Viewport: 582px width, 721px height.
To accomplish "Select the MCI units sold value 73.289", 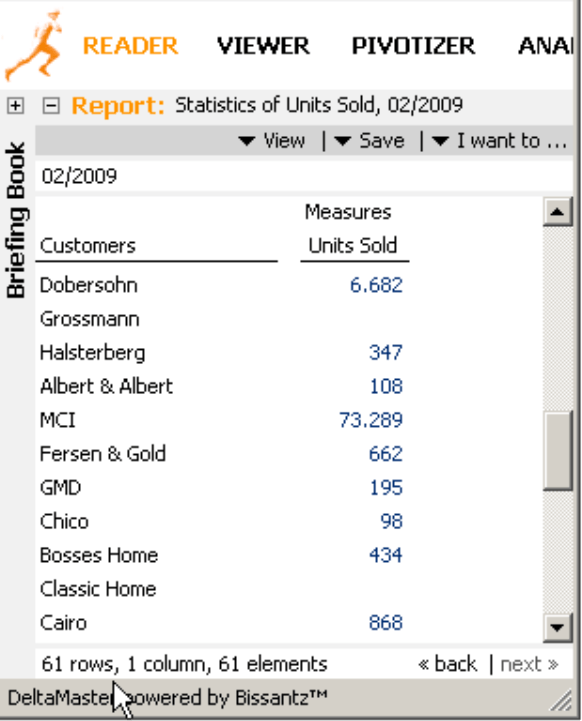I will (371, 420).
